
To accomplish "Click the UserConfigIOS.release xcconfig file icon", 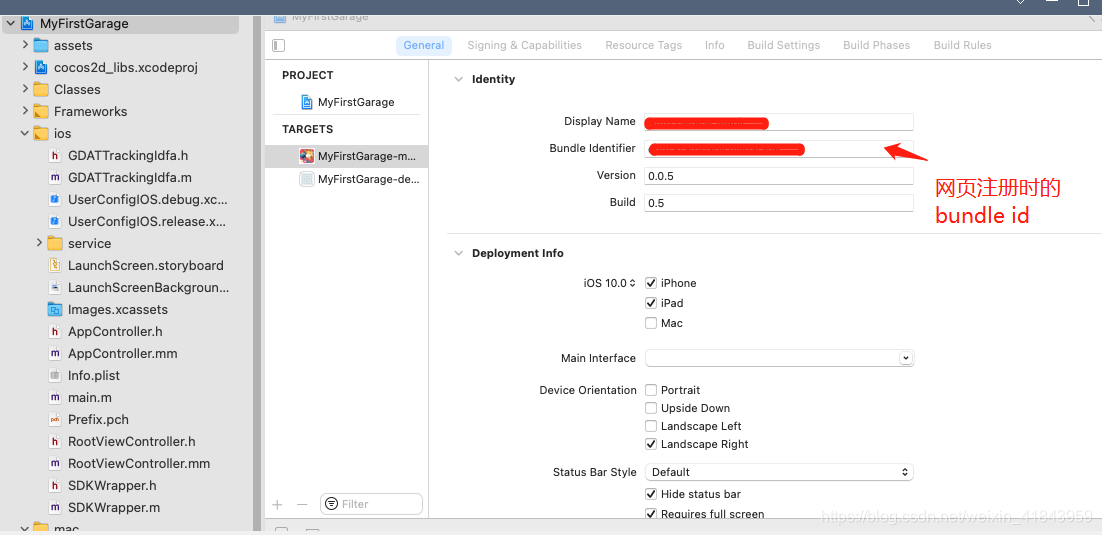I will (x=55, y=221).
